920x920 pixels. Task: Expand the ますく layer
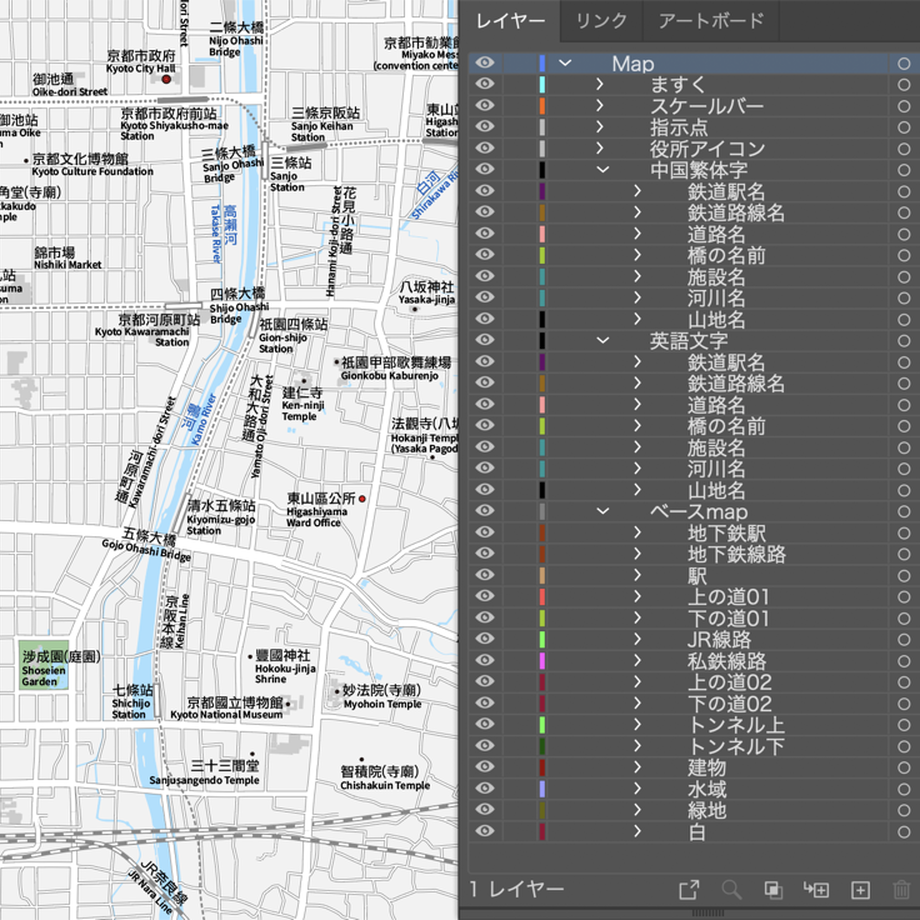coord(600,84)
